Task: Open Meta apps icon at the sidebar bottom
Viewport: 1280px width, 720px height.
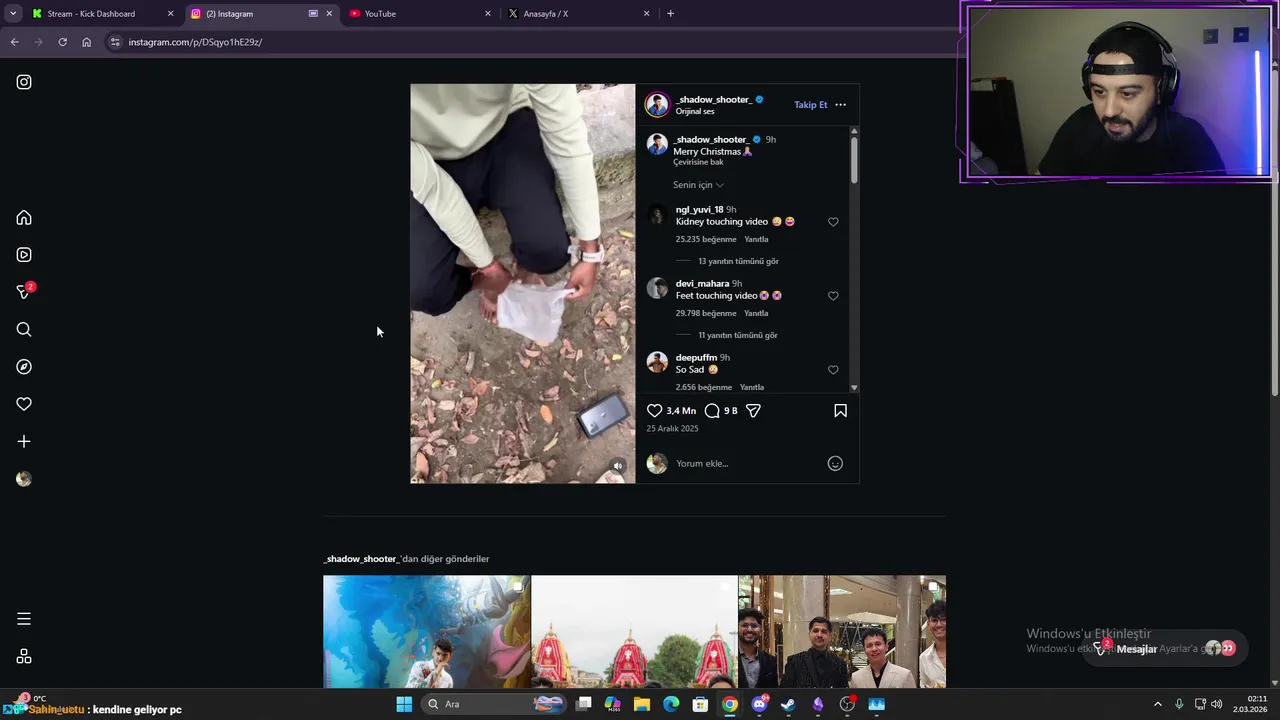Action: click(x=24, y=656)
